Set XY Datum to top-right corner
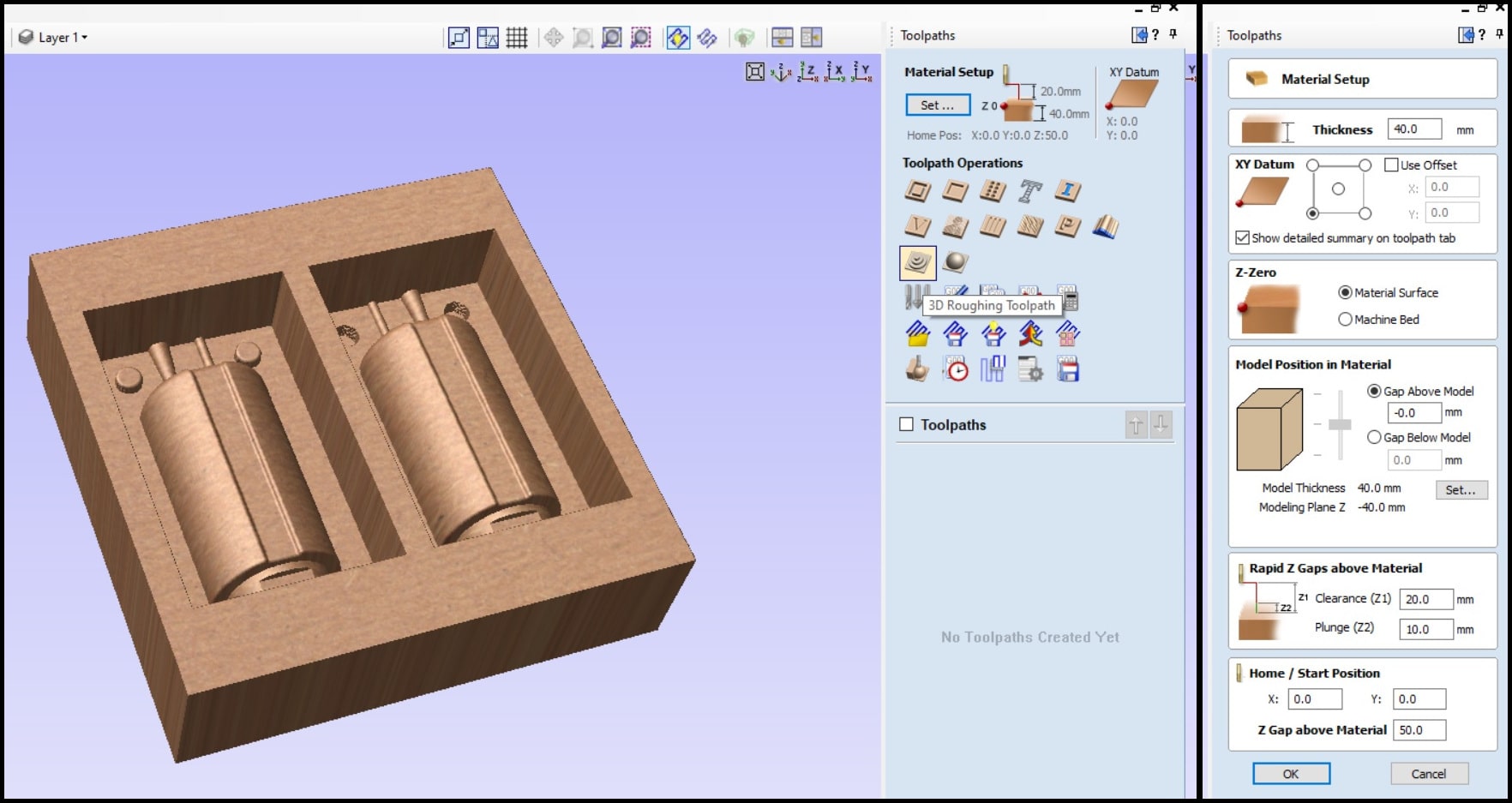 click(x=1365, y=165)
